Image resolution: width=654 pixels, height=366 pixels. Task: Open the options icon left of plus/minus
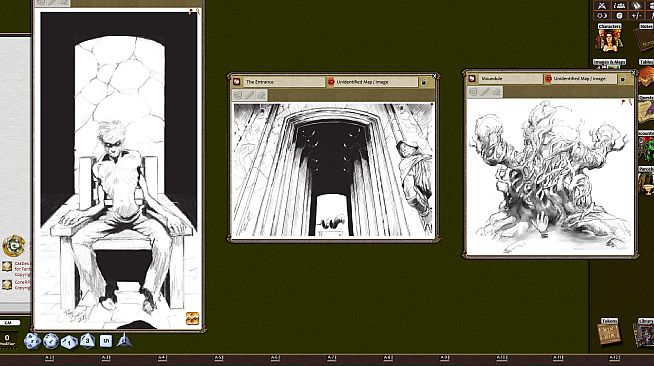pos(619,15)
